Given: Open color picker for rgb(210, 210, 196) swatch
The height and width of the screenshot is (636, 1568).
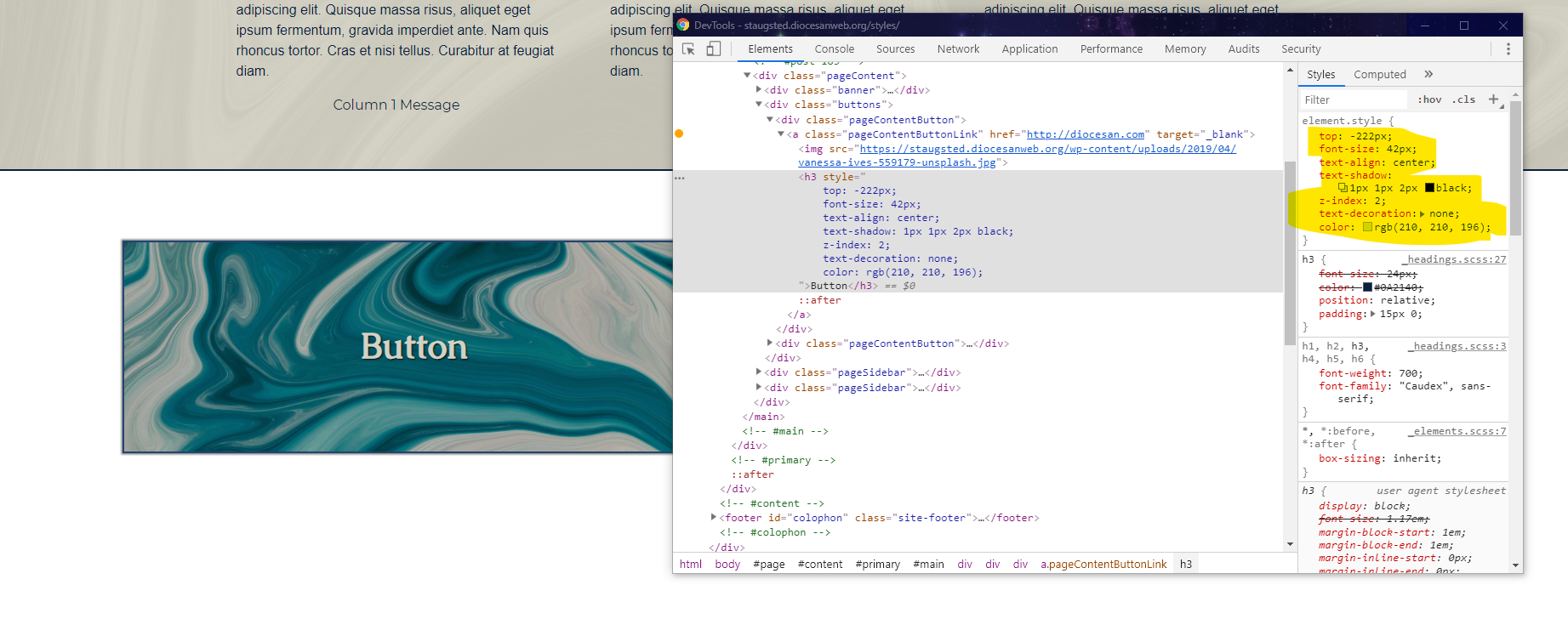Looking at the screenshot, I should [x=1367, y=227].
